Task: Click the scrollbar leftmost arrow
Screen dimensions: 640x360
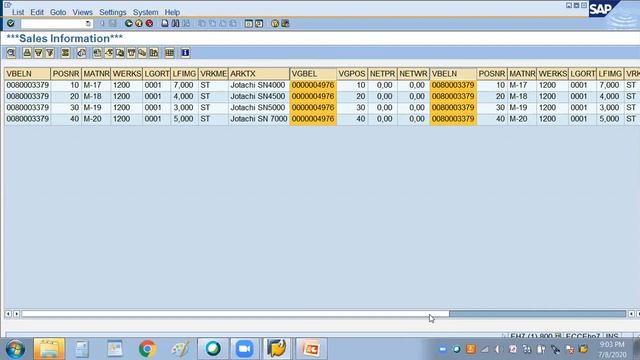Action: point(8,314)
